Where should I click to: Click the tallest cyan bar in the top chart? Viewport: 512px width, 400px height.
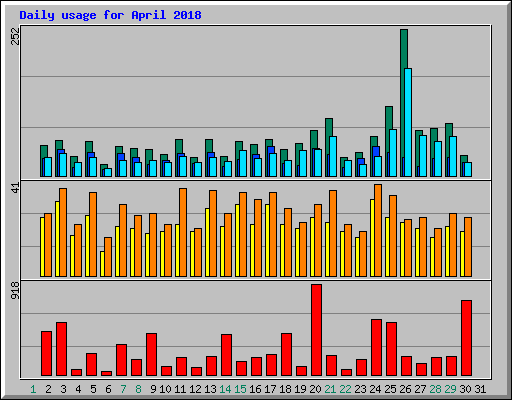pyautogui.click(x=408, y=123)
